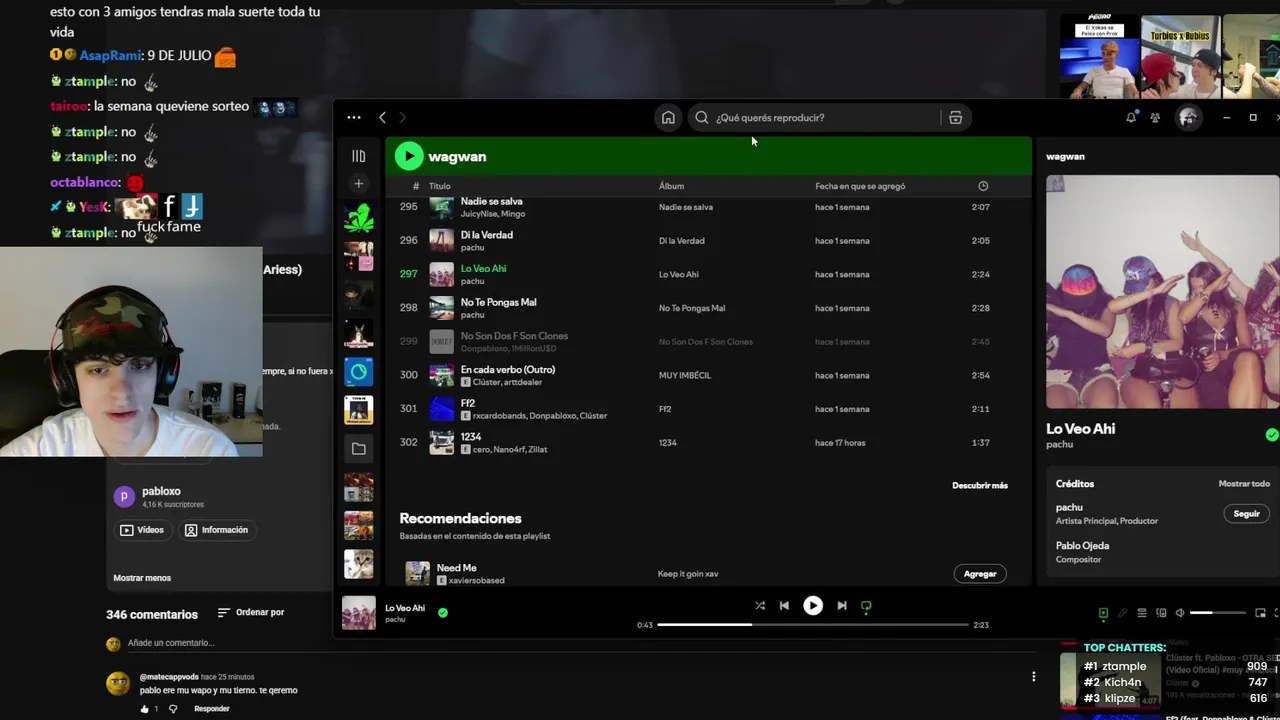Select the playing track Lo Veo Ahi row
Screen dimensions: 1280x720
click(706, 274)
